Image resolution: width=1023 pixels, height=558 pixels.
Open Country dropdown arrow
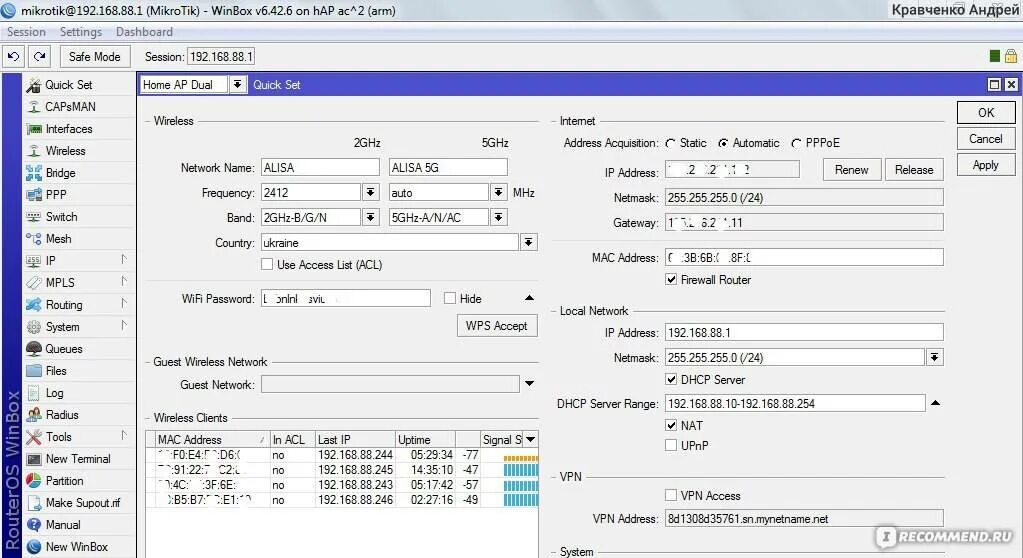tap(528, 243)
